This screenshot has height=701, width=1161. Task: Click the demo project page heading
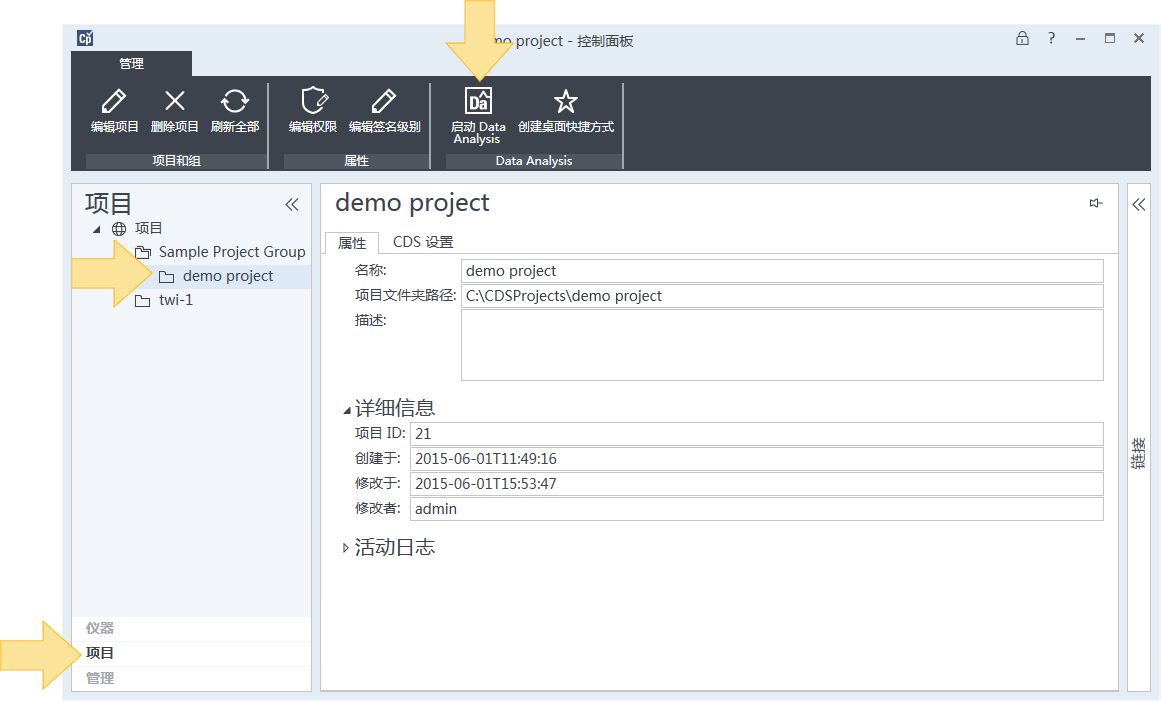pos(412,203)
